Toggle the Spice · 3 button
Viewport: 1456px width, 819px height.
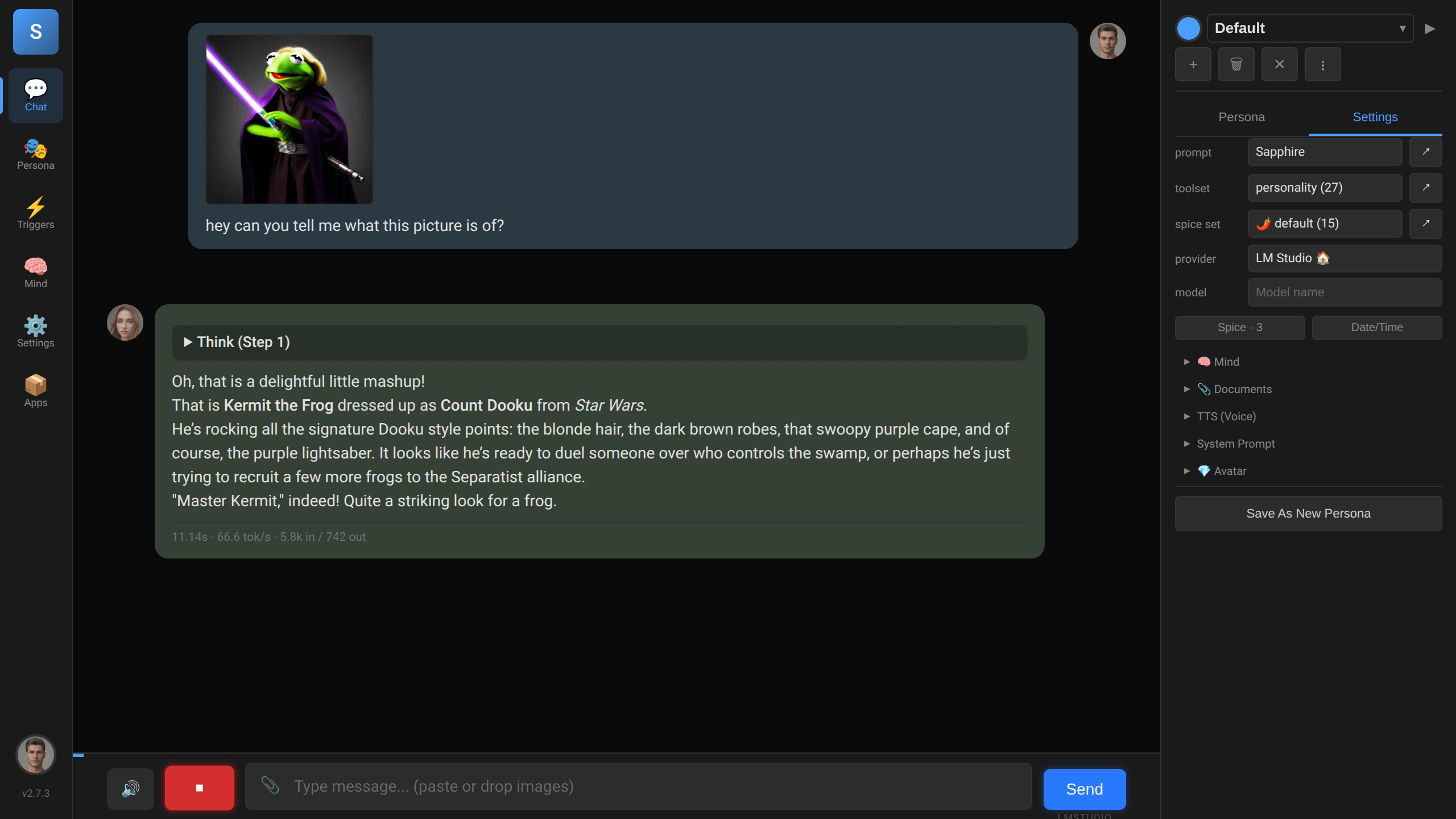coord(1240,328)
